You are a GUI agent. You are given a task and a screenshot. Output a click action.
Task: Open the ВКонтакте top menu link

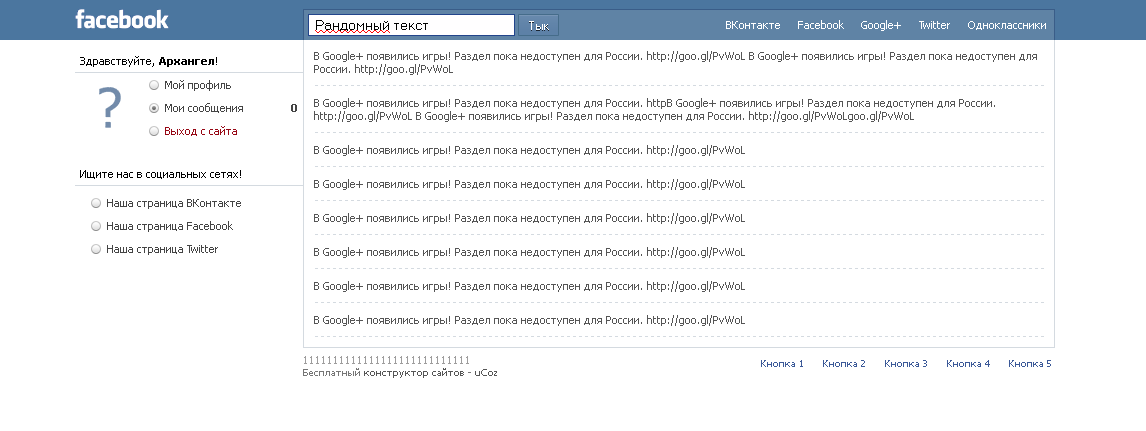click(753, 26)
